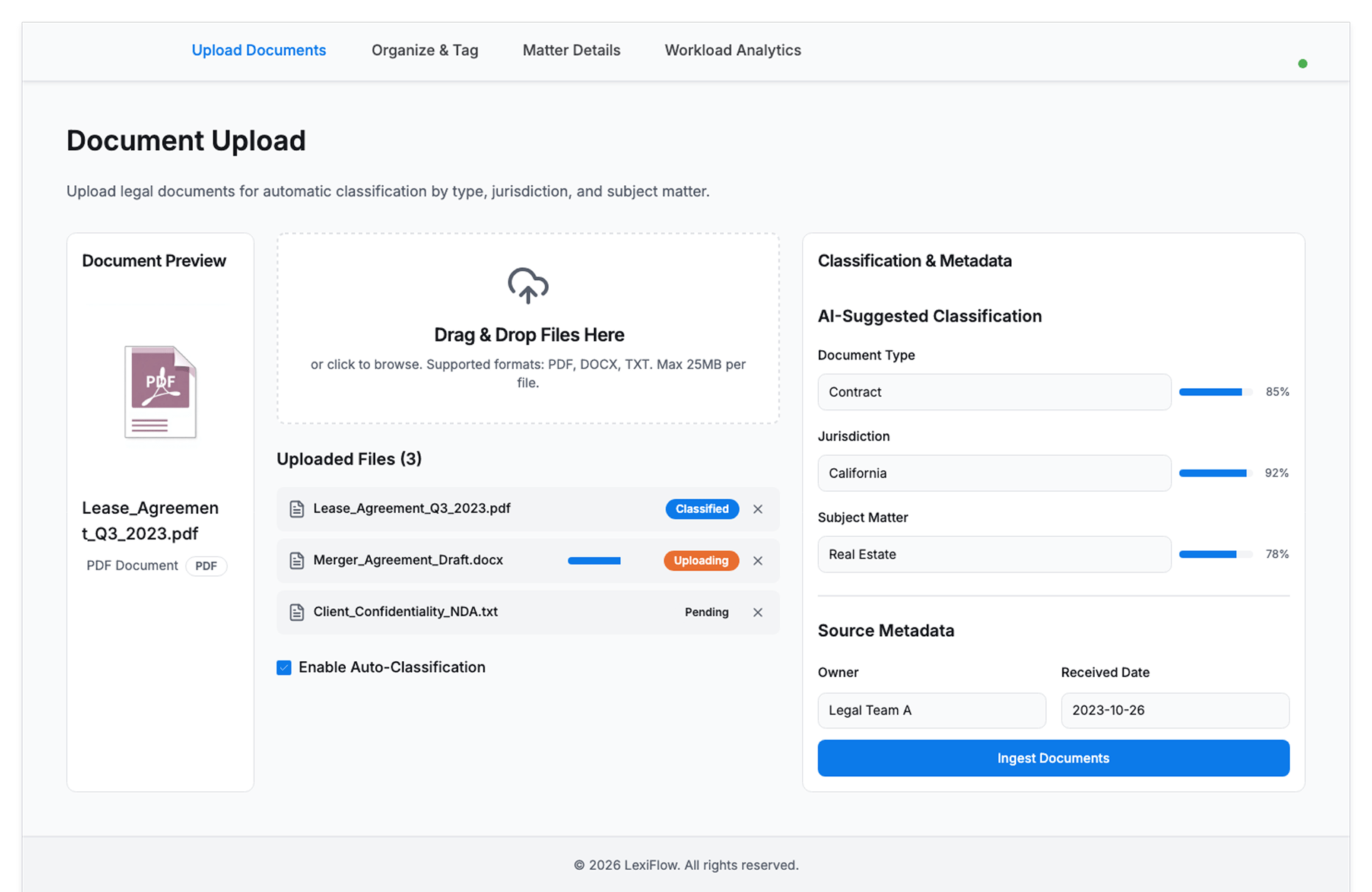This screenshot has height=892, width=1372.
Task: Click the Merger Agreement upload progress bar
Action: pos(594,561)
